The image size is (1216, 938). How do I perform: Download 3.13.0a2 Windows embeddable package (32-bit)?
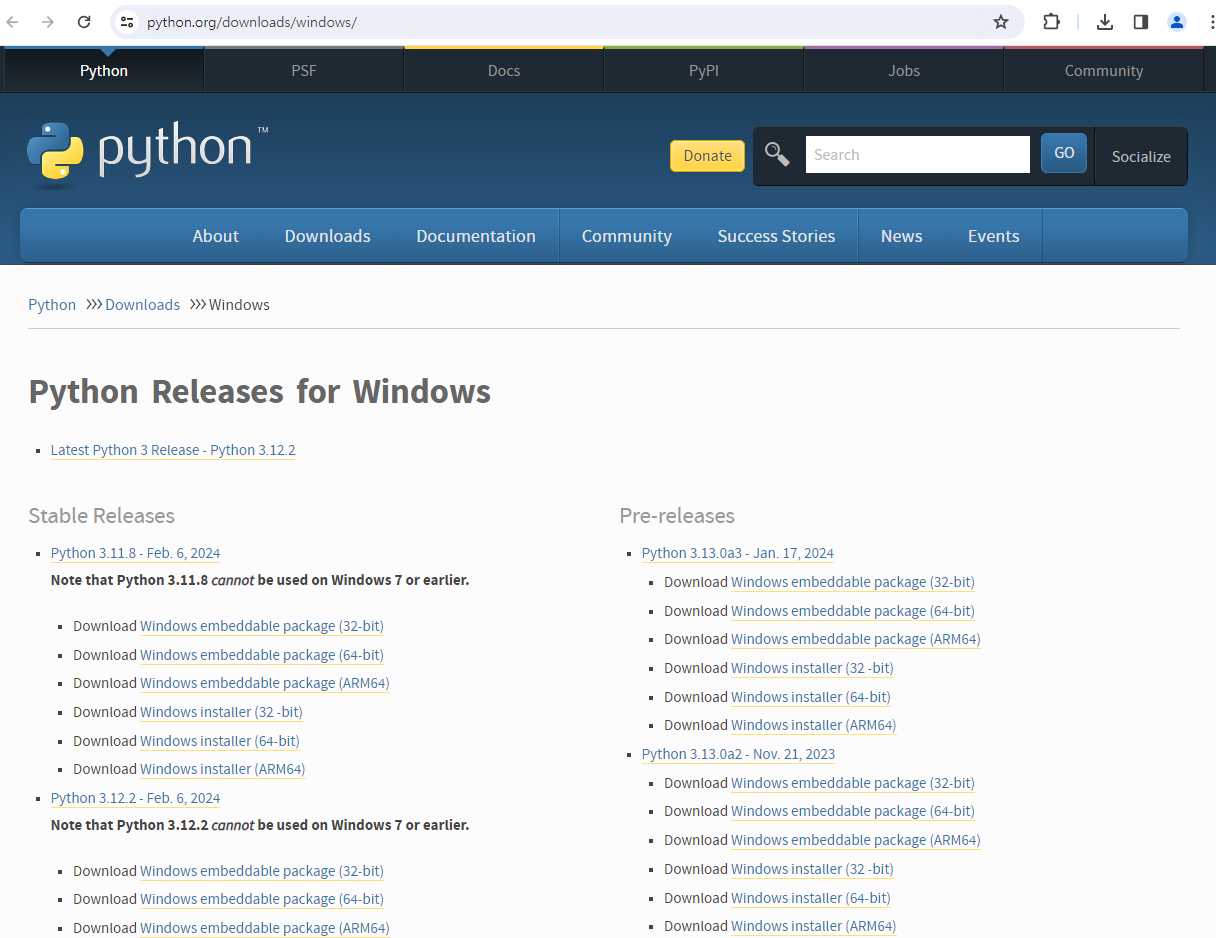[853, 783]
